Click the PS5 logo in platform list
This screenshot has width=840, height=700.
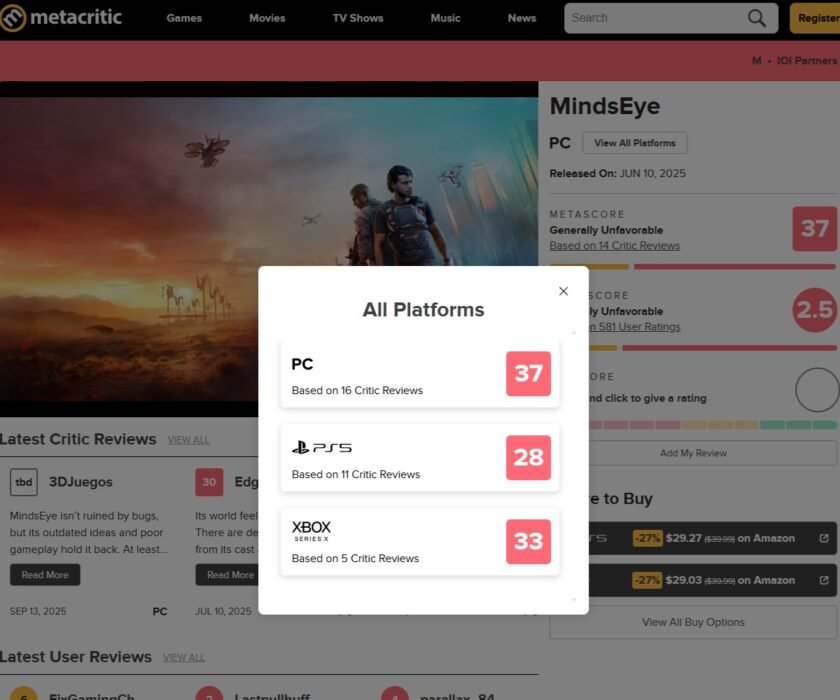(x=322, y=448)
